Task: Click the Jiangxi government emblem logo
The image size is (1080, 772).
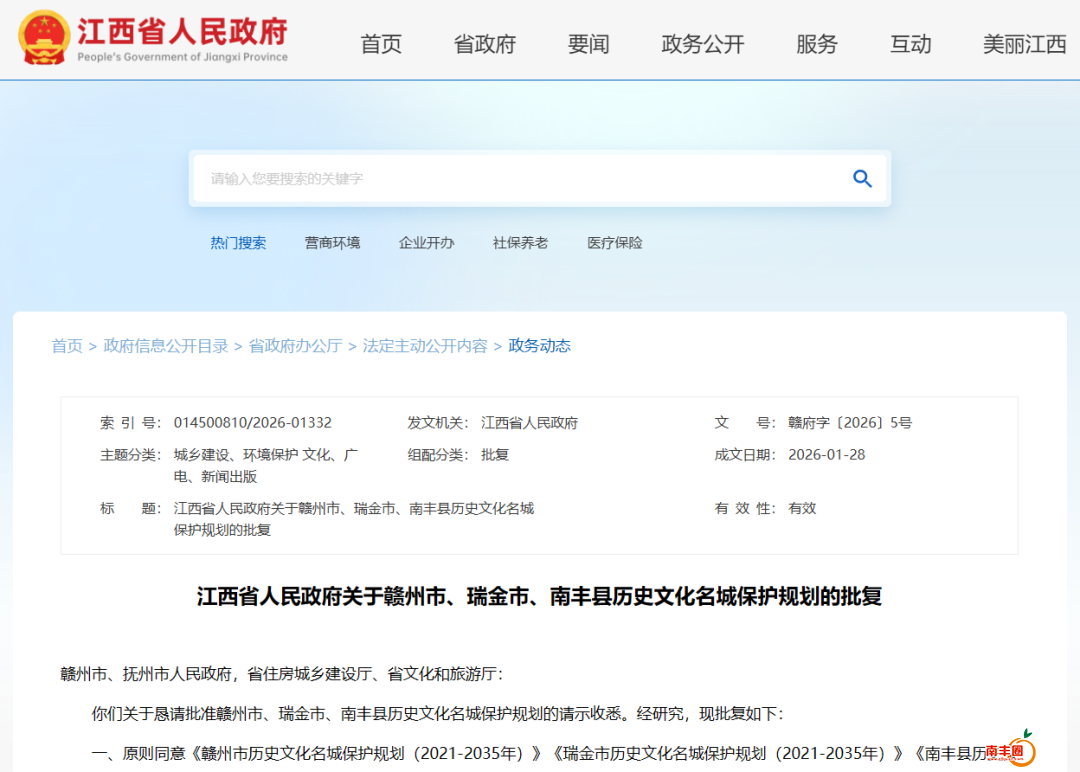Action: [x=44, y=37]
